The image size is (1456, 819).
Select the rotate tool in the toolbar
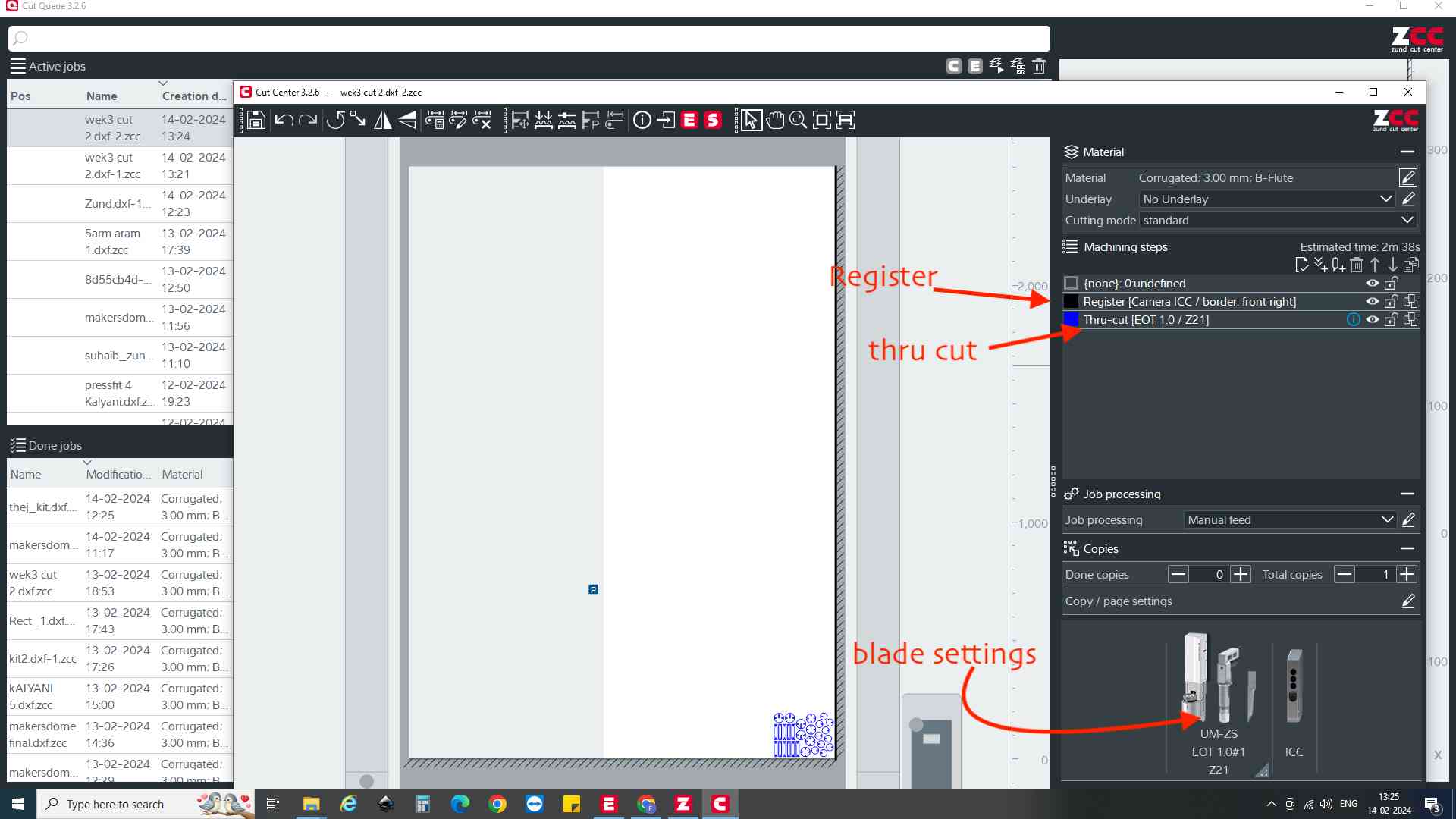335,120
